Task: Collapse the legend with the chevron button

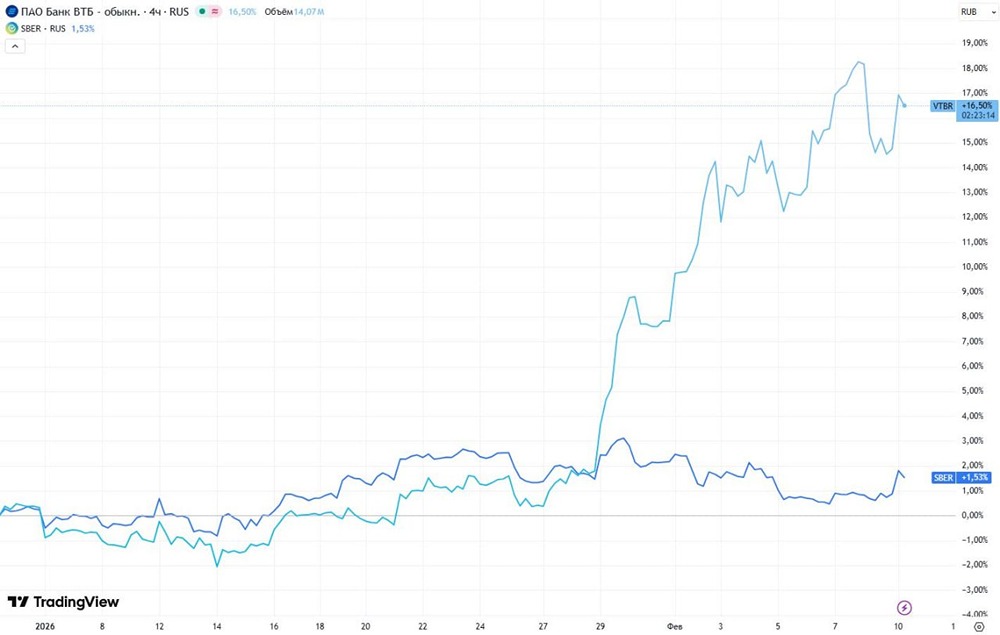Action: click(15, 46)
